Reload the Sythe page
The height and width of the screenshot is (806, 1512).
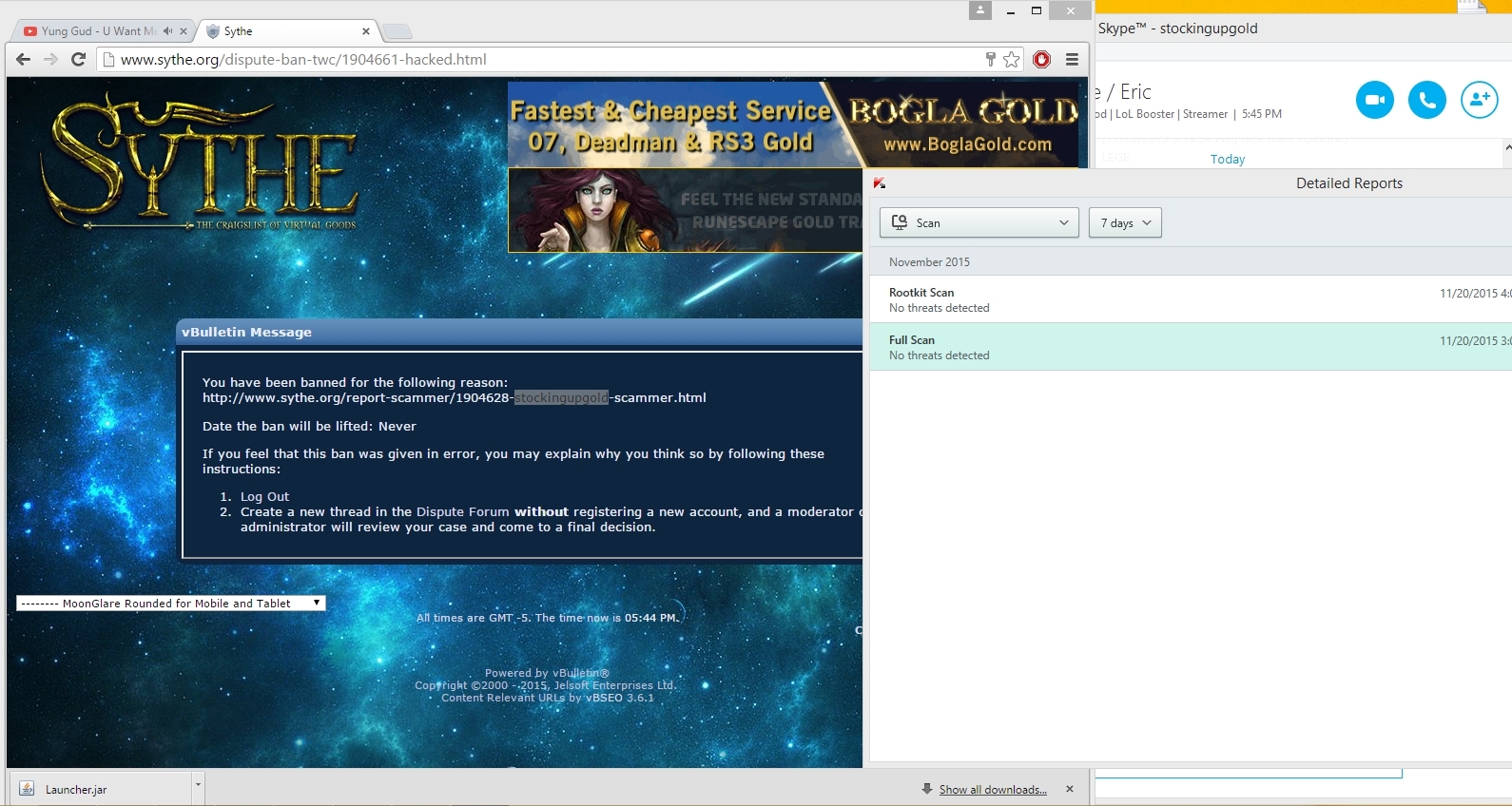(79, 59)
